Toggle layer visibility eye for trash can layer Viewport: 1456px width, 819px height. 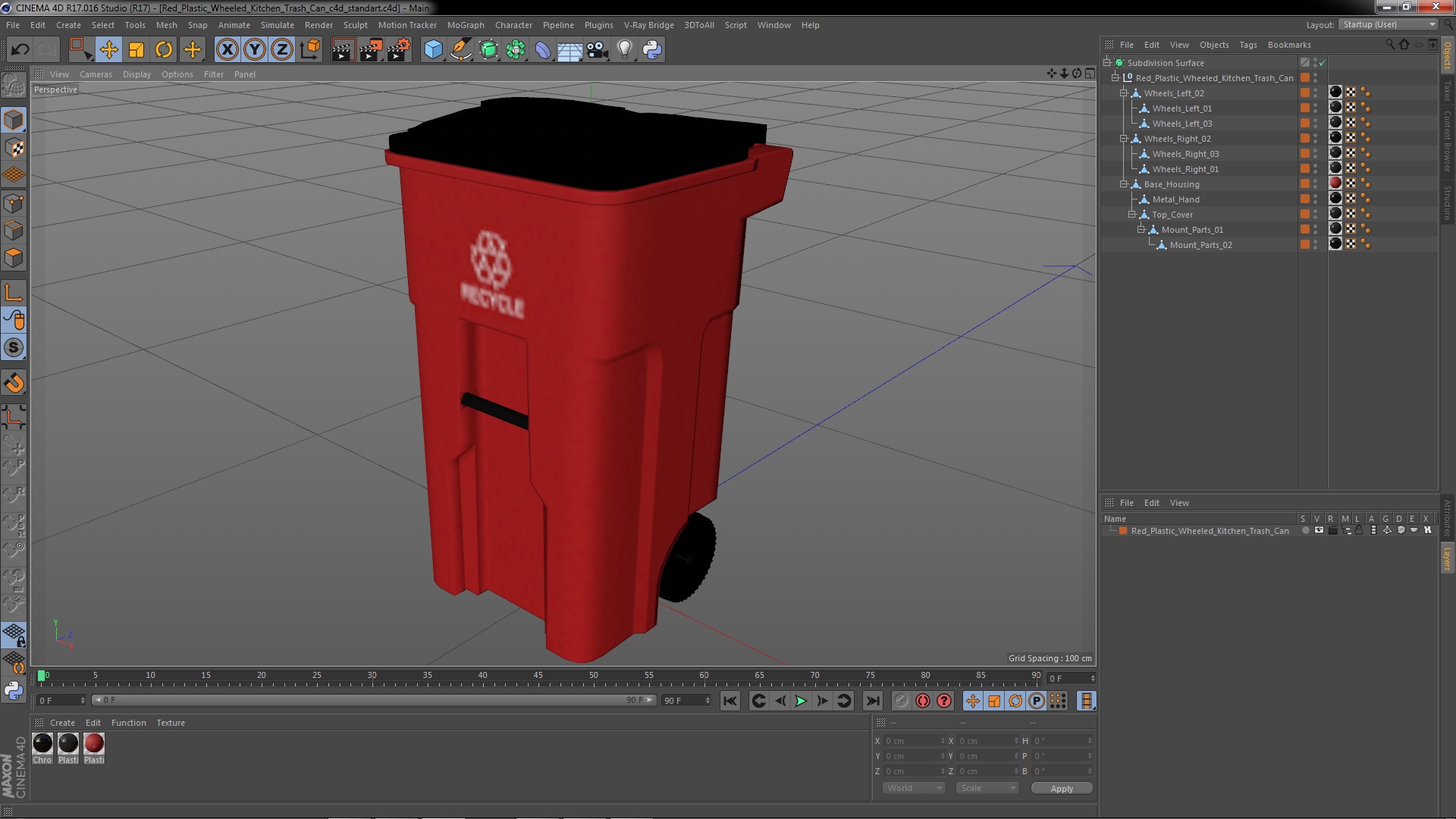[1319, 531]
